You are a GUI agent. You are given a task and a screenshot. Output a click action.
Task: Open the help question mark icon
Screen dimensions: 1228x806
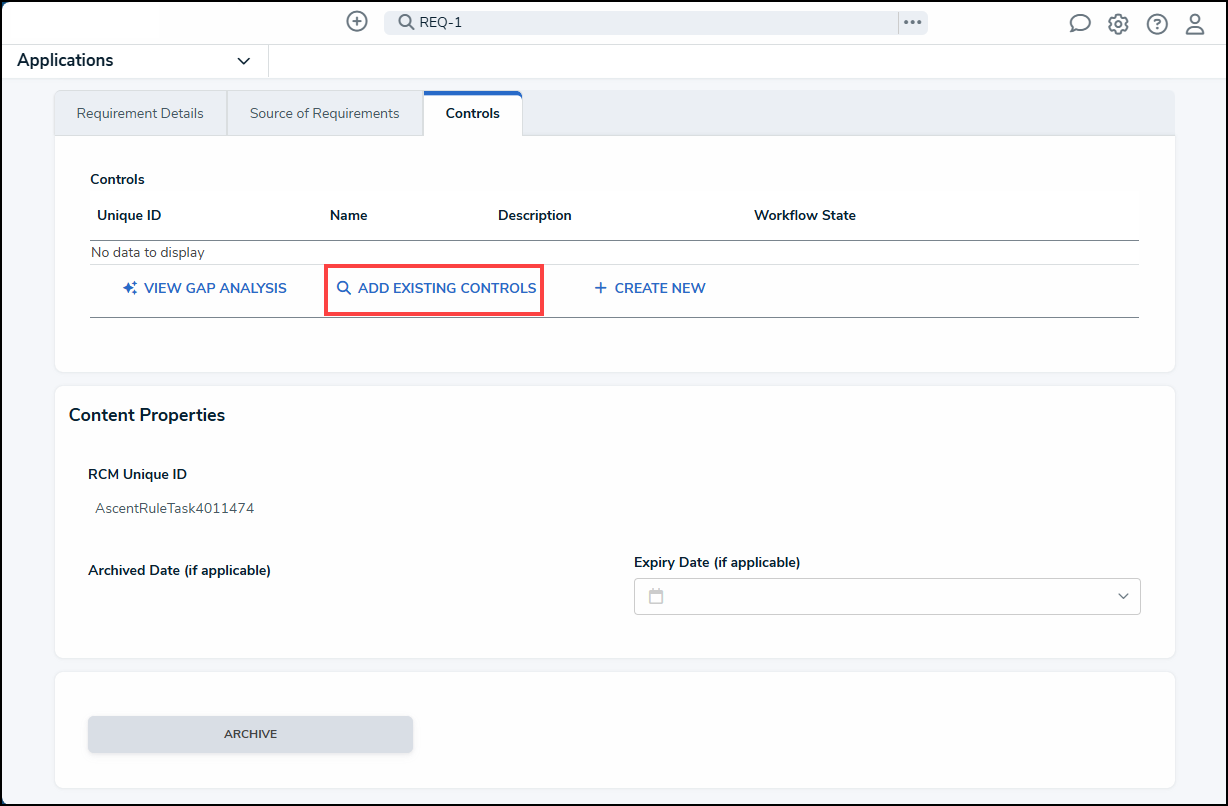1157,24
